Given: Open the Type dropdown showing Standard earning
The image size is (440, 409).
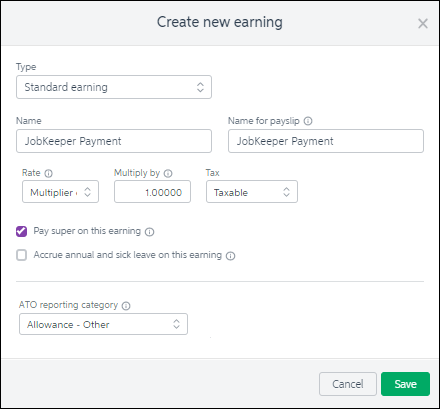Looking at the screenshot, I should click(114, 87).
